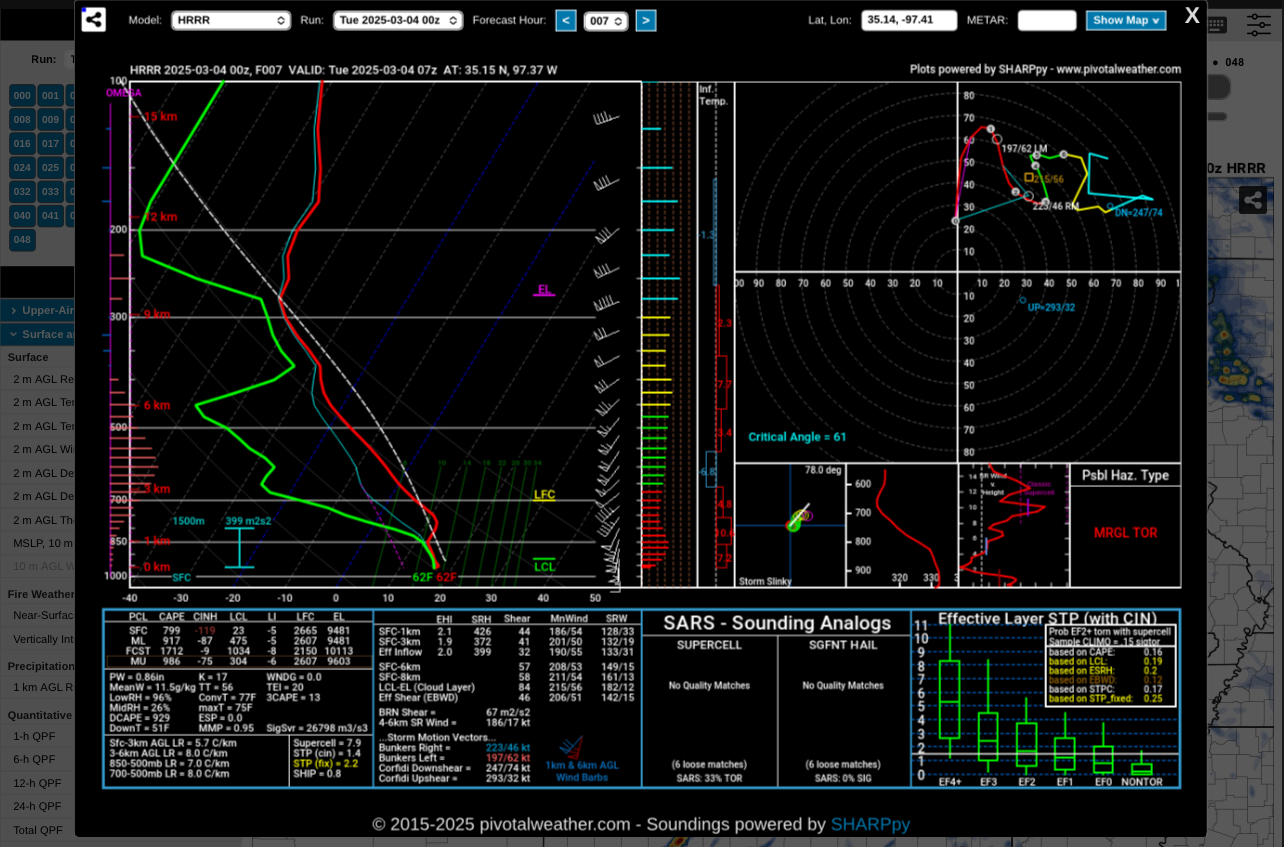Click the Show Map button
The image size is (1284, 847).
1126,20
